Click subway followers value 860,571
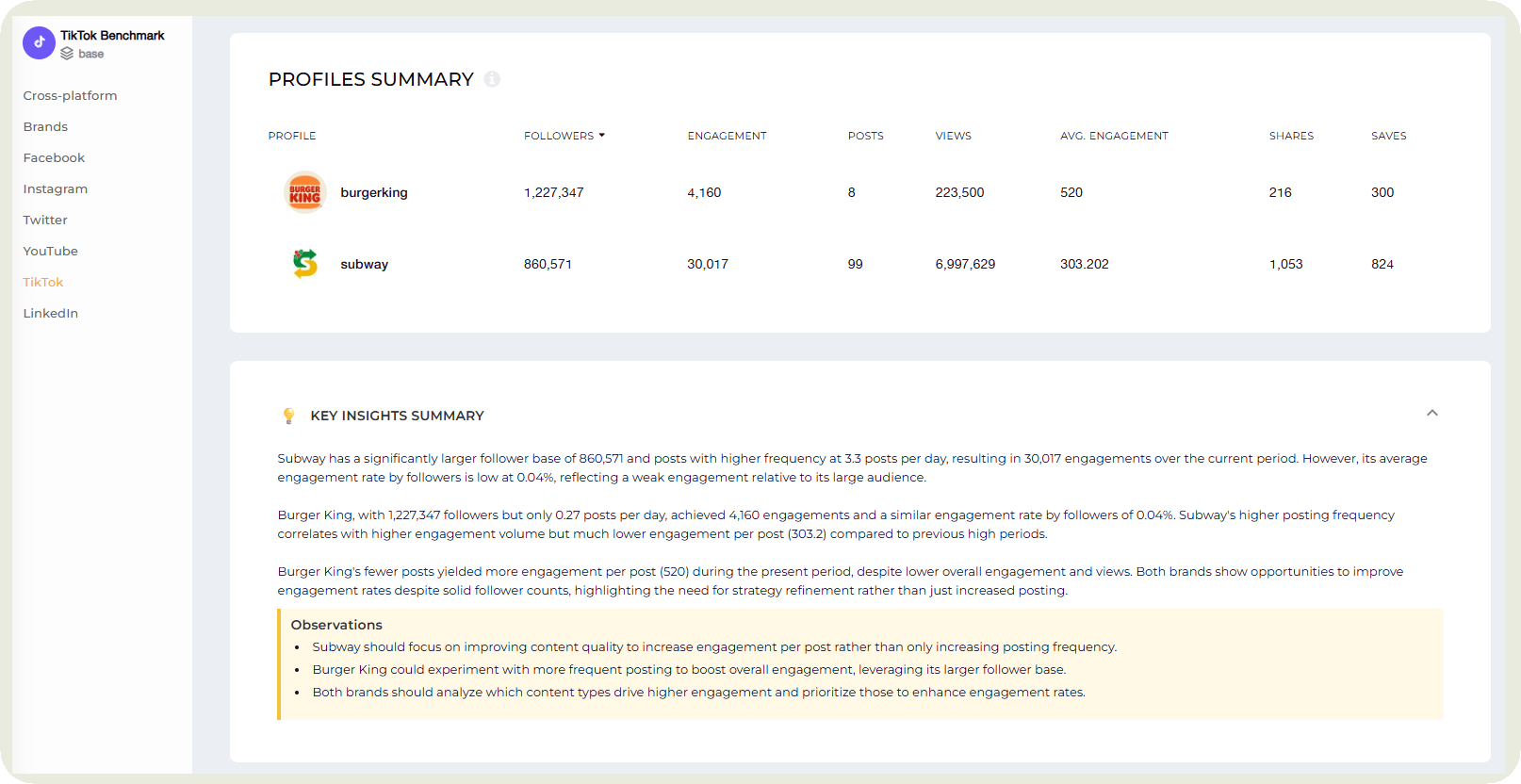The height and width of the screenshot is (784, 1521). (548, 264)
